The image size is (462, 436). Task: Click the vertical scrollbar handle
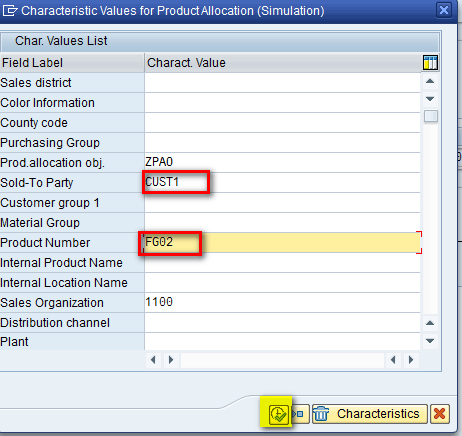point(431,116)
